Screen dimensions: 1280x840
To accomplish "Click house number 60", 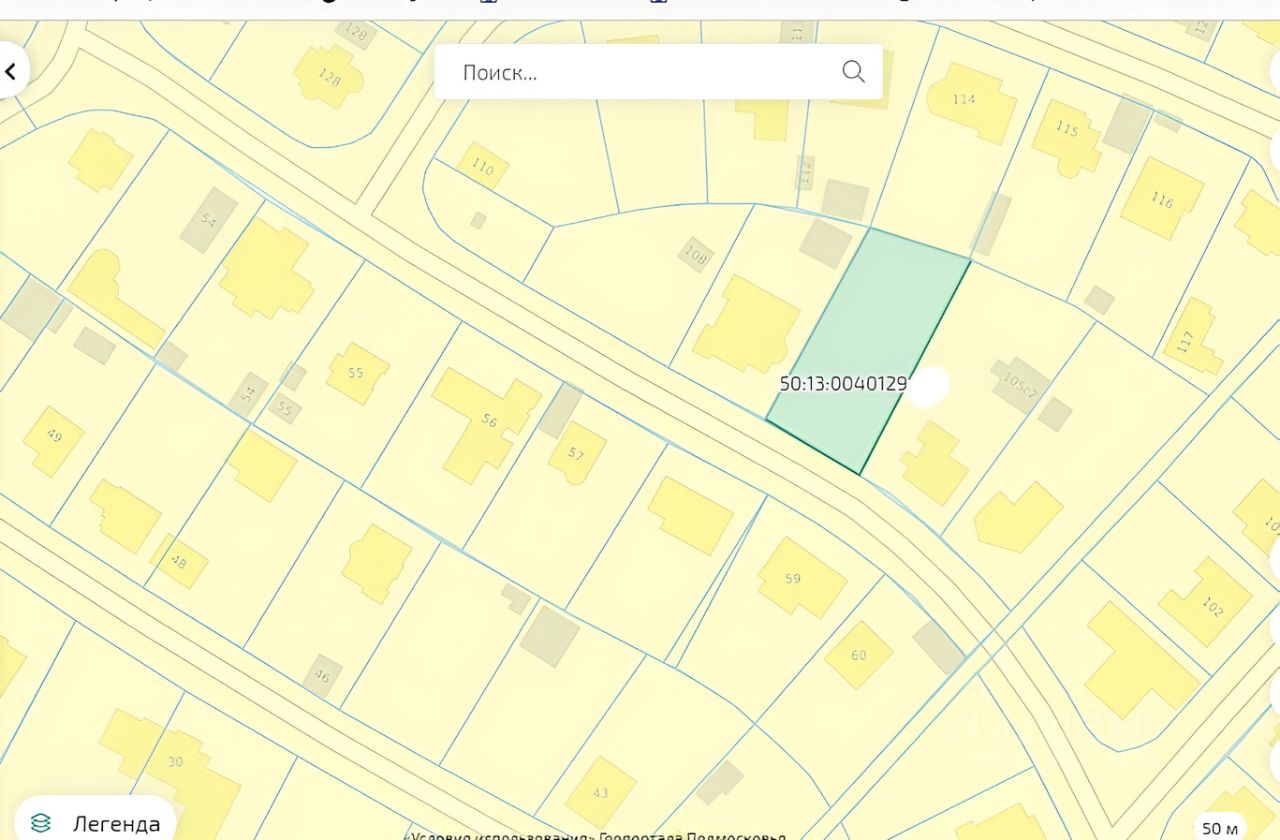I will click(858, 655).
